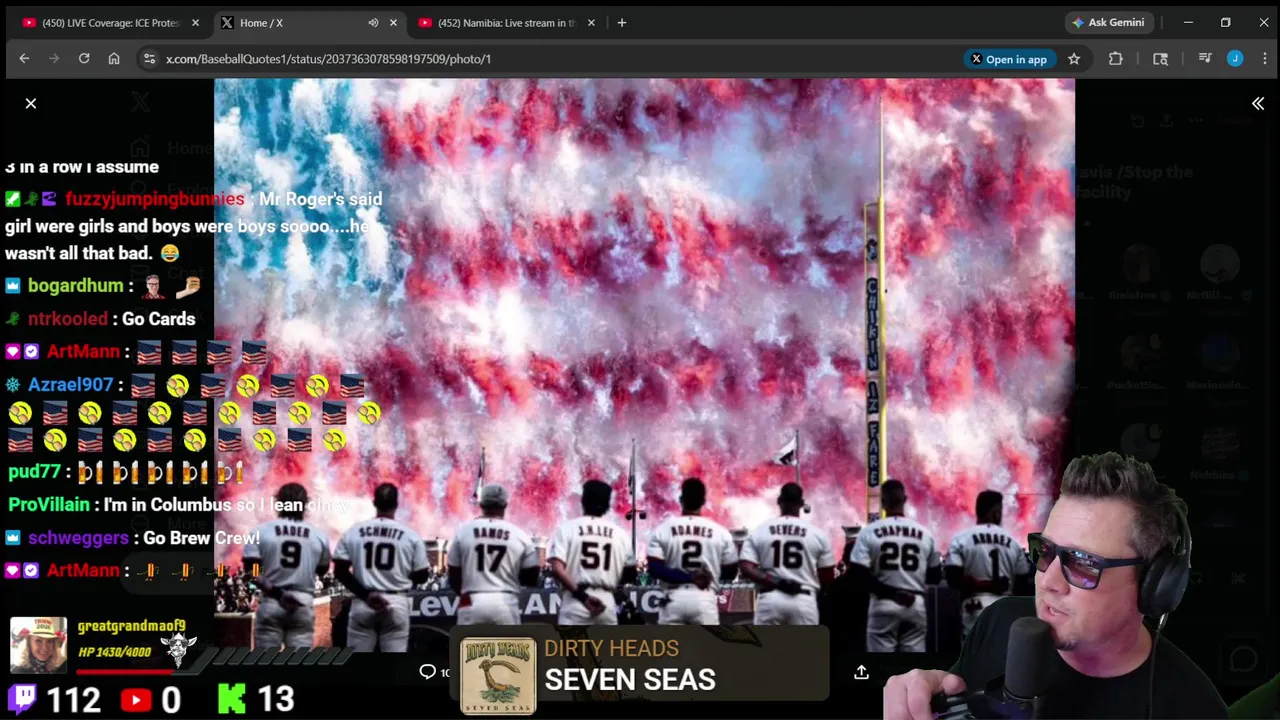Bookmark this page with the star

(1074, 59)
